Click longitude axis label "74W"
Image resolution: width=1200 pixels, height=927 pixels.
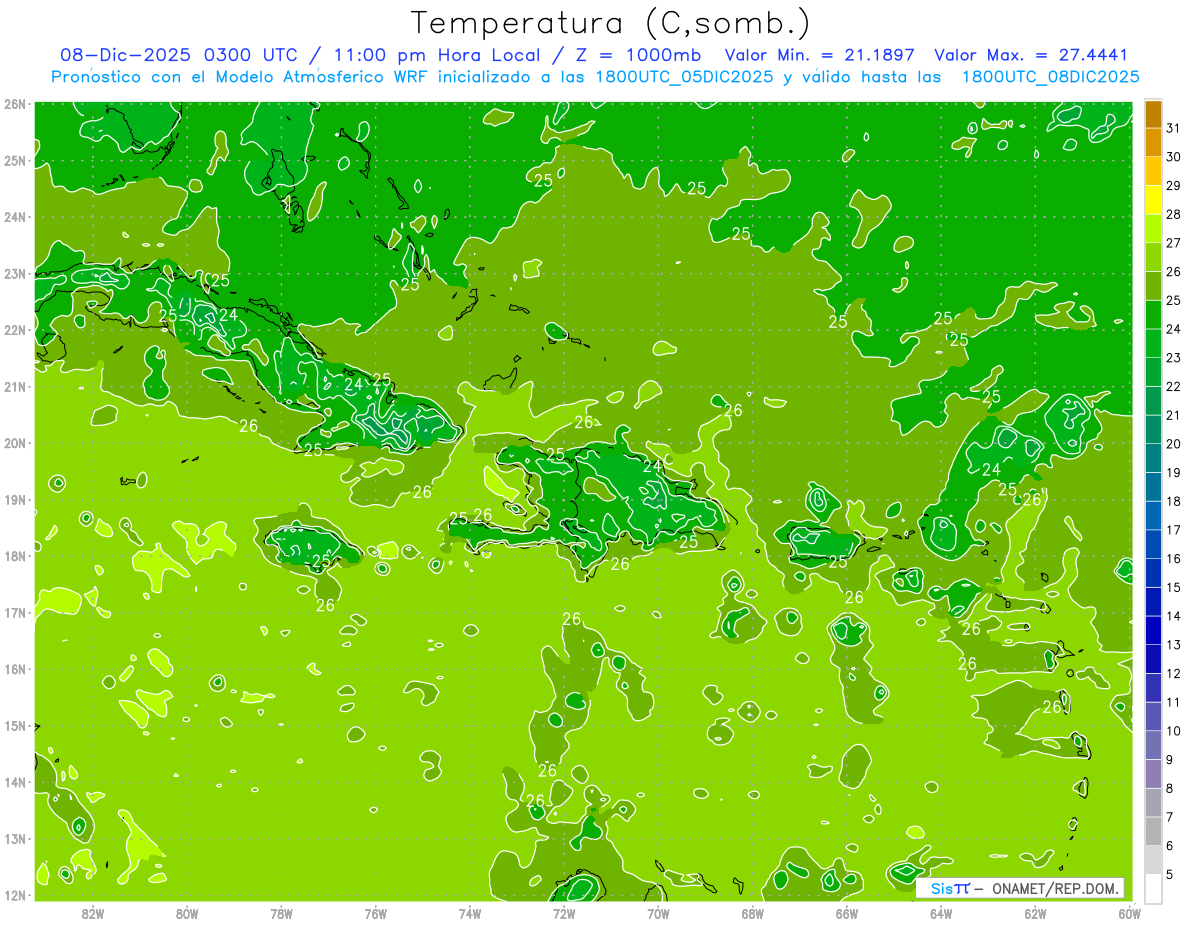tap(470, 913)
